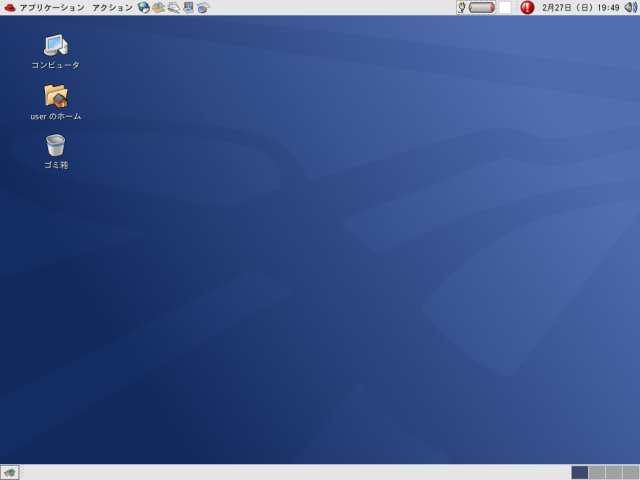Switch to the fourth workspace

[630, 473]
